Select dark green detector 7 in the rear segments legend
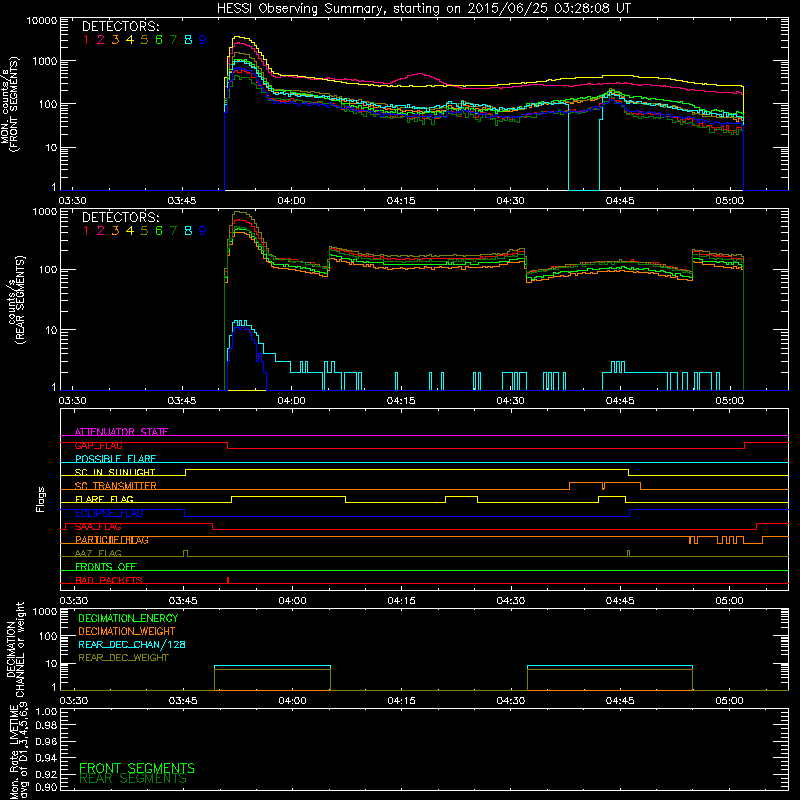The image size is (800, 800). coord(173,231)
